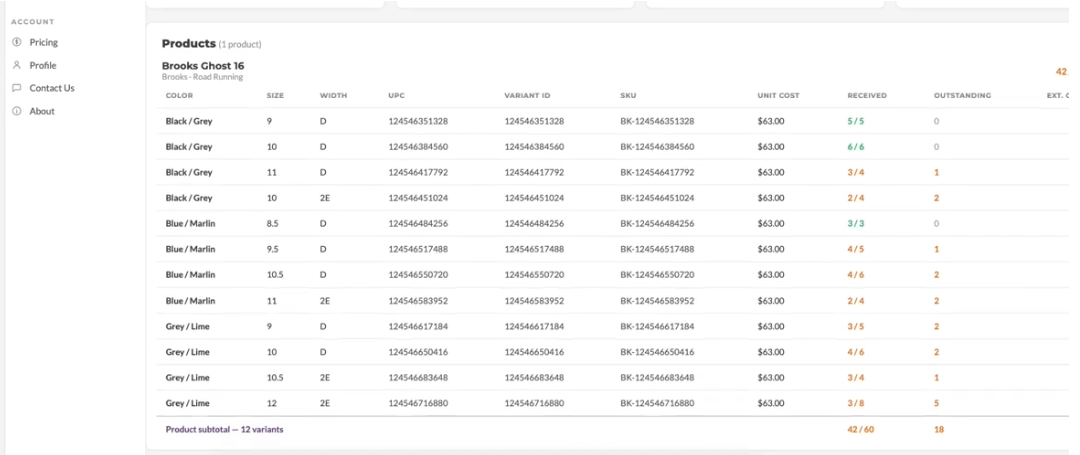
Task: Click received value 3 / 3
Action: [x=855, y=224]
